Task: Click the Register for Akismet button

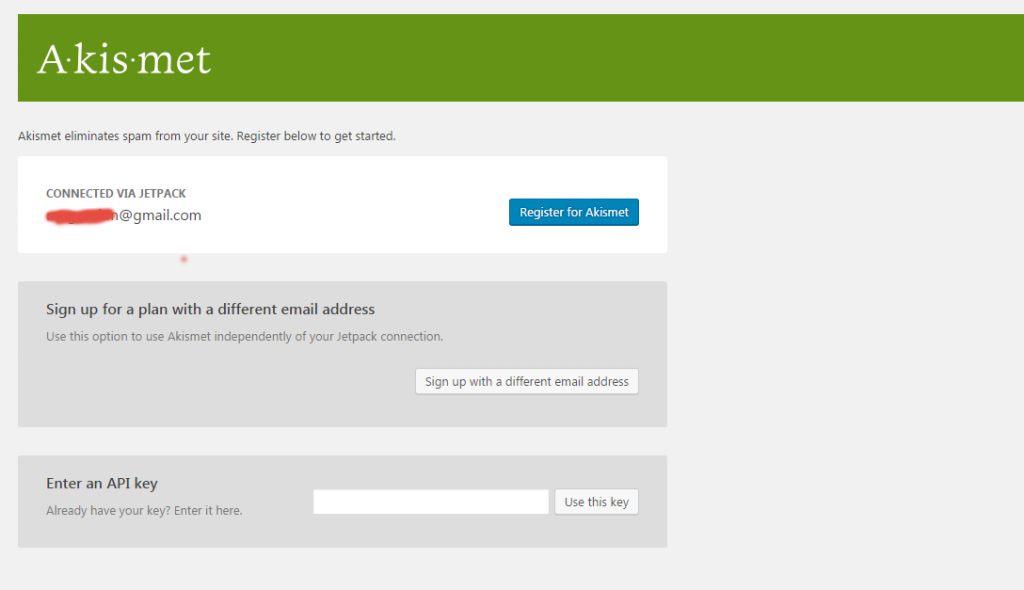Action: coord(573,213)
